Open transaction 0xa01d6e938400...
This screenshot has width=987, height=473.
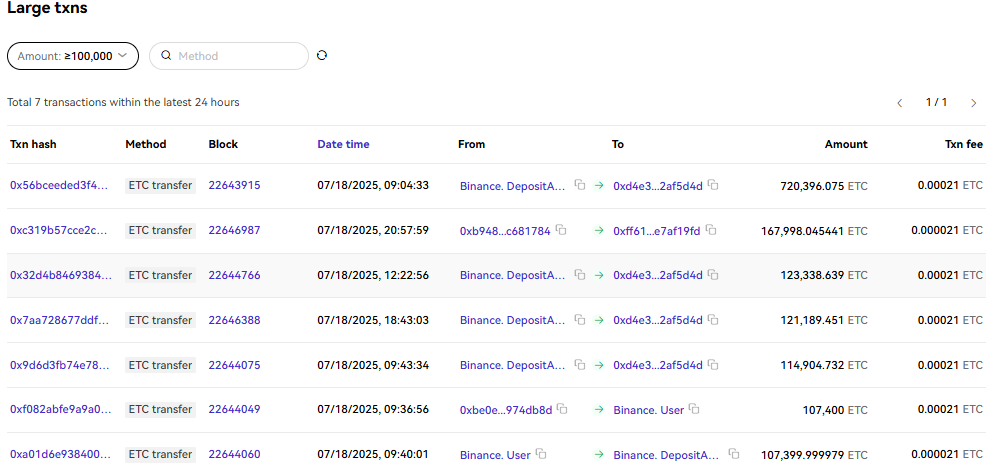point(60,455)
